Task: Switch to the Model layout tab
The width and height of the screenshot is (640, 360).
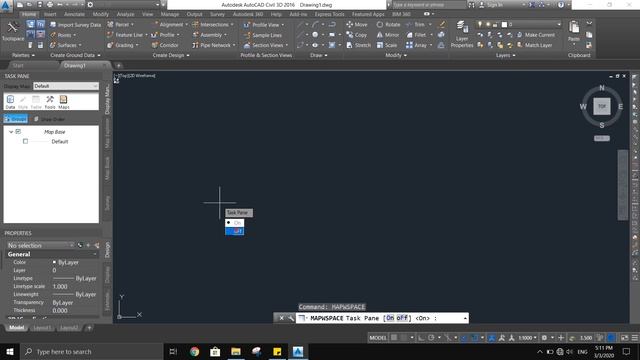Action: click(x=17, y=328)
